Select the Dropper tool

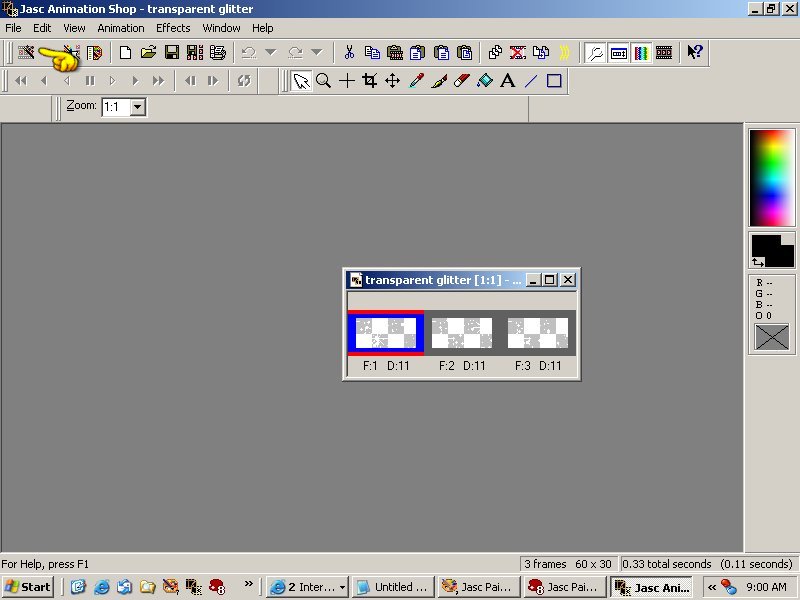point(416,81)
